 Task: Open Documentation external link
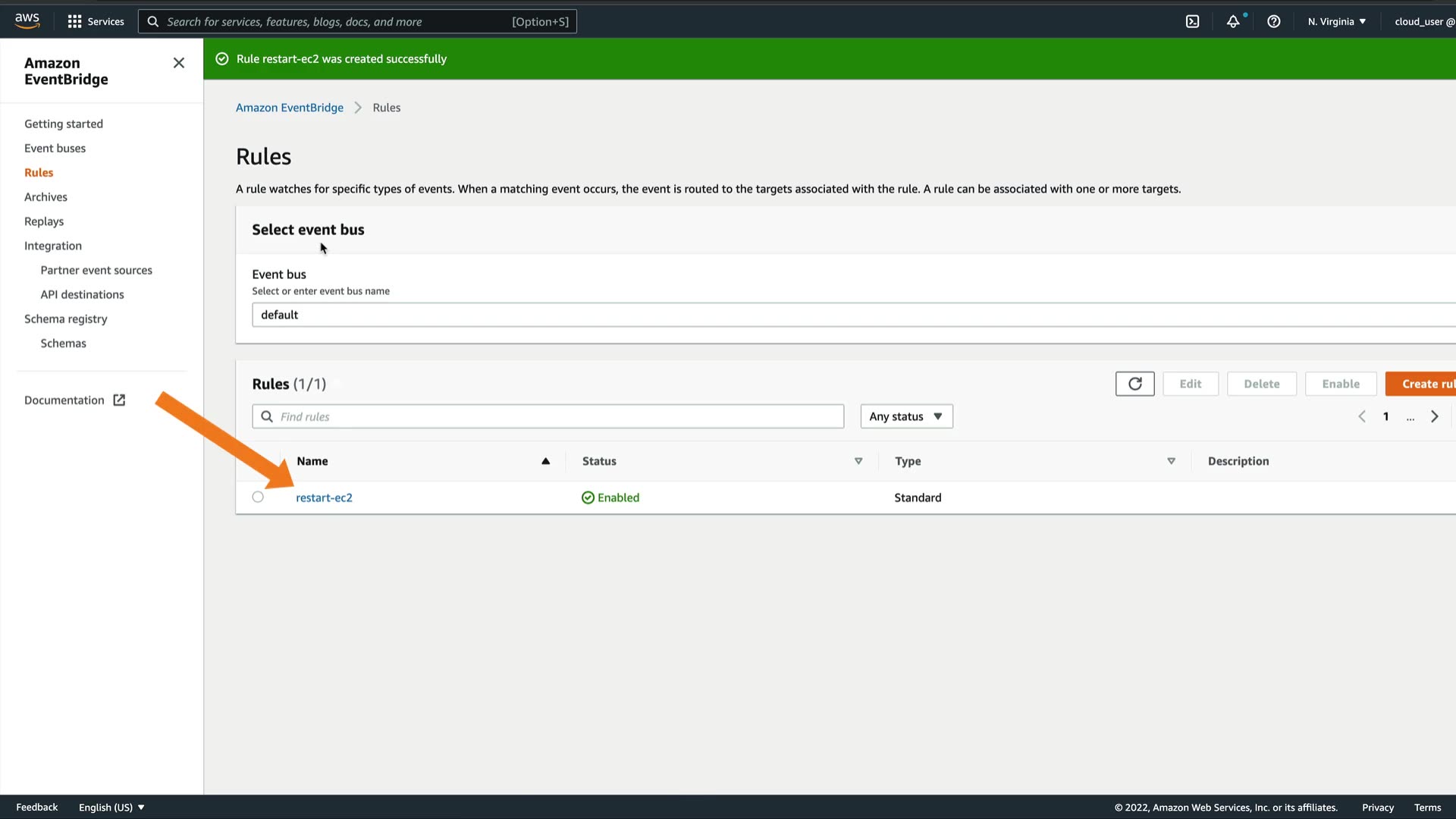click(x=74, y=400)
